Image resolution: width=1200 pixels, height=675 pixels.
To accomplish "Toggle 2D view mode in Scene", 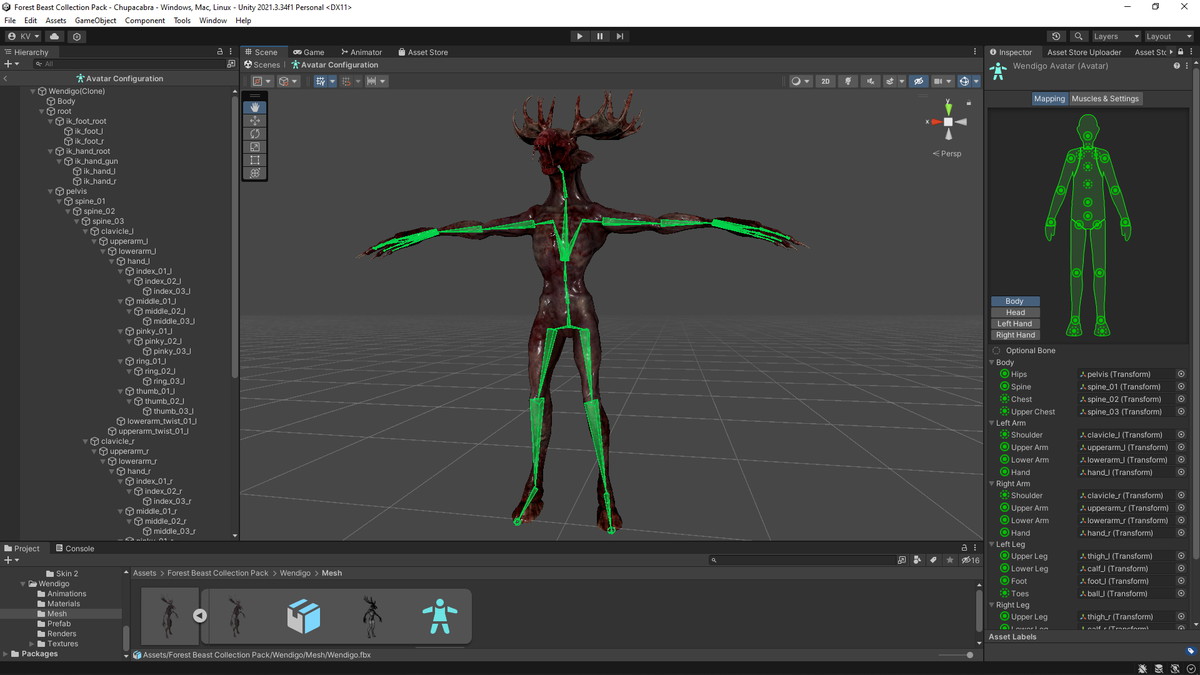I will (x=825, y=81).
